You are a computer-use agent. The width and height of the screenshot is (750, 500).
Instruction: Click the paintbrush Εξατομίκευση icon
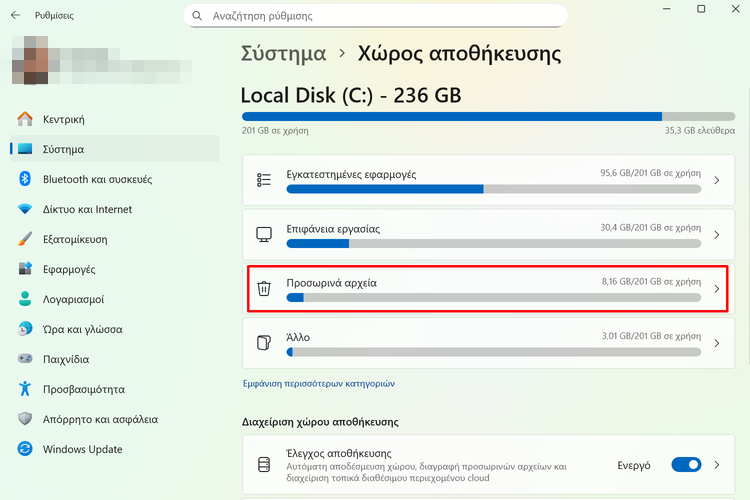(25, 239)
